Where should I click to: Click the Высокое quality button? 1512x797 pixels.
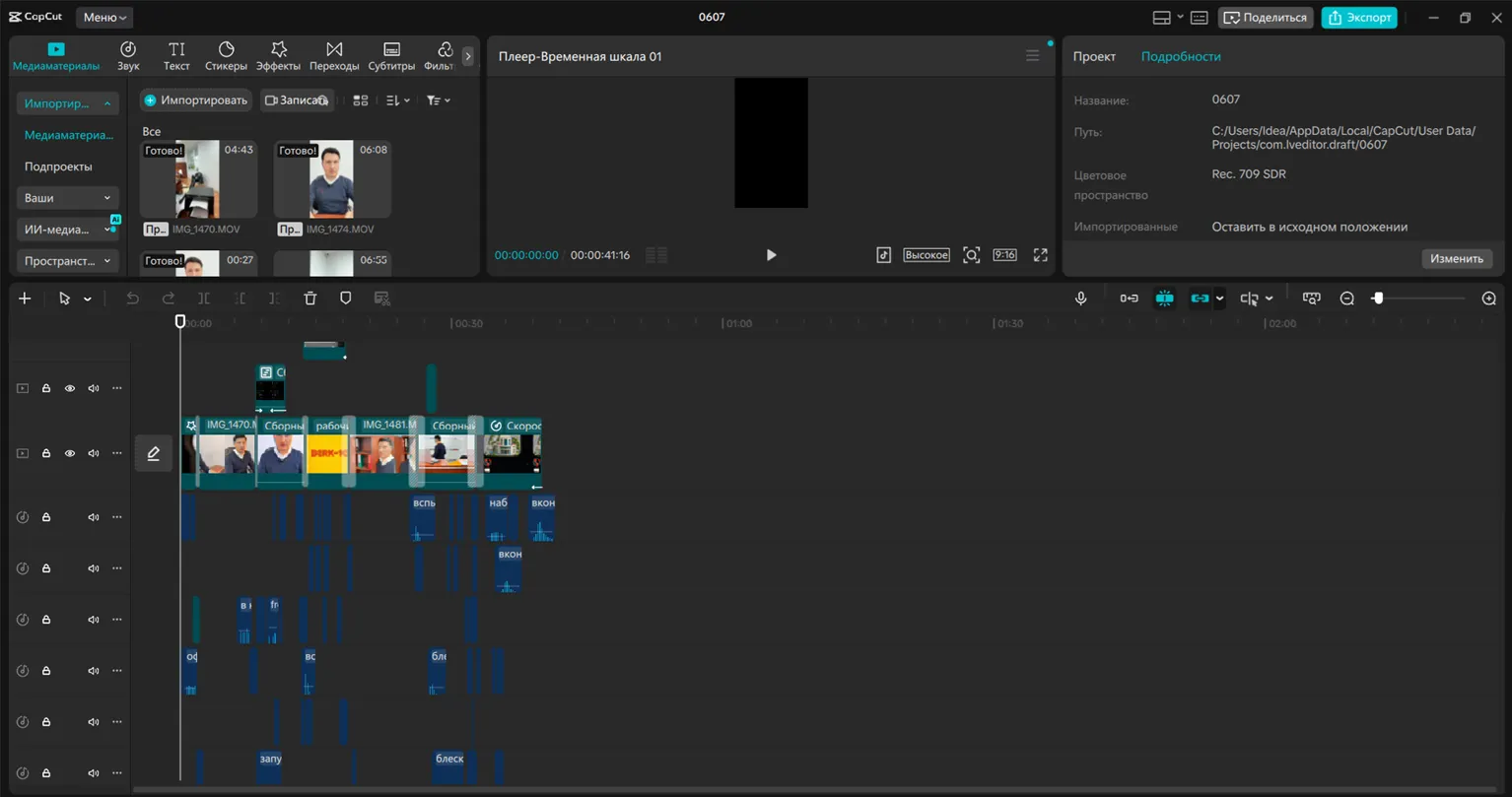pos(927,255)
